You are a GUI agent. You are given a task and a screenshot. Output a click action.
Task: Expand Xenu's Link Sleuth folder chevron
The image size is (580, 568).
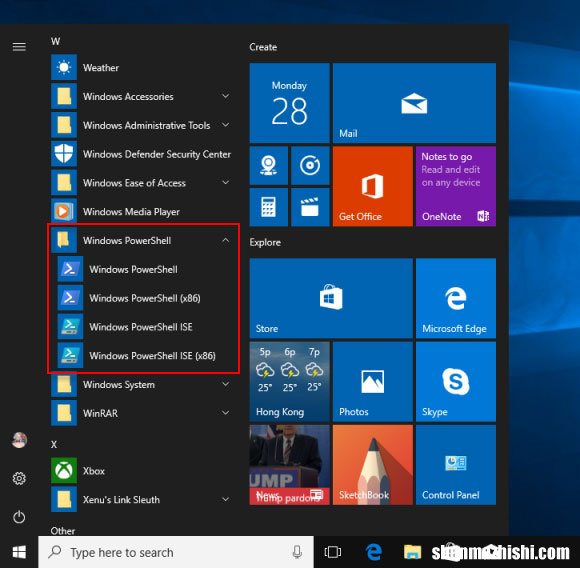[x=225, y=499]
